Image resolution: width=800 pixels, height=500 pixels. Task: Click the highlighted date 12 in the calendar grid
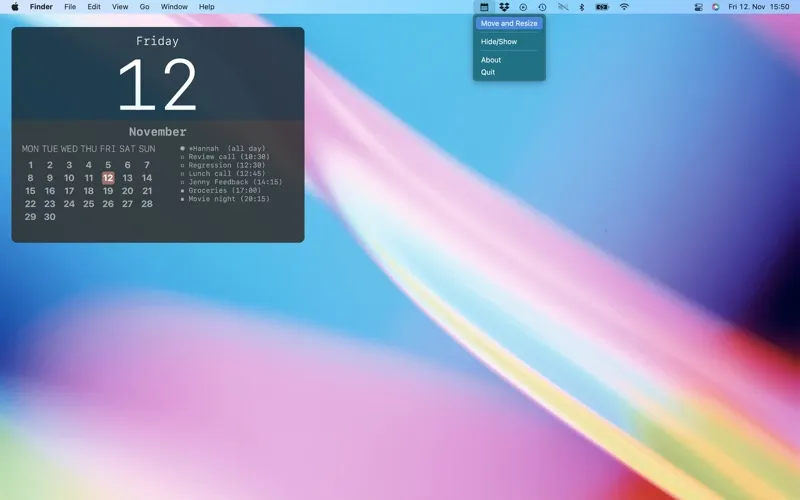(x=108, y=178)
